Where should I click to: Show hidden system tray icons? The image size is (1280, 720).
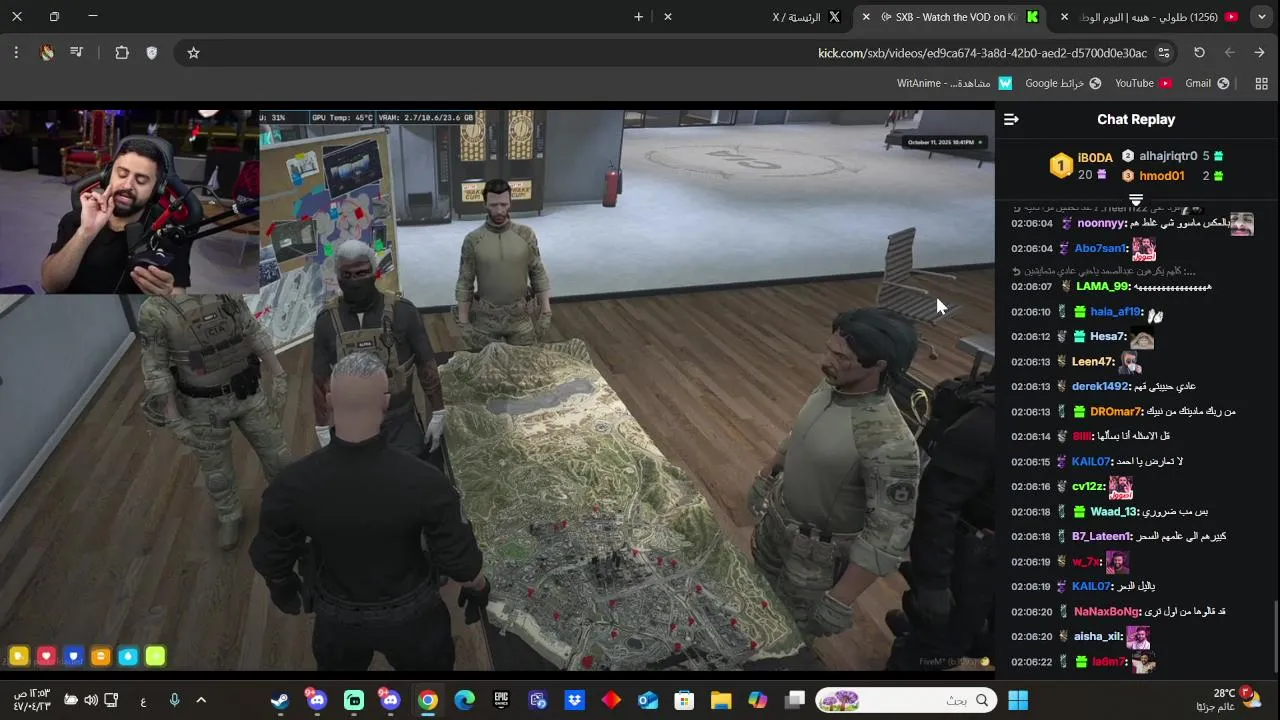(201, 700)
